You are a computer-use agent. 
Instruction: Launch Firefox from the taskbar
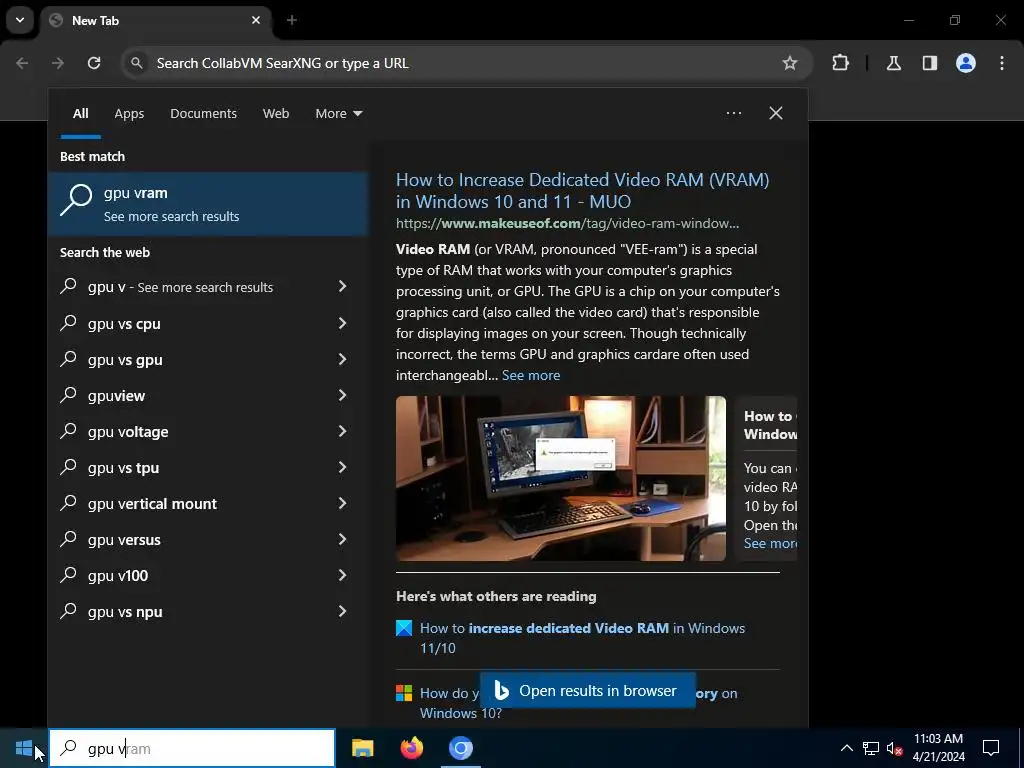(411, 748)
